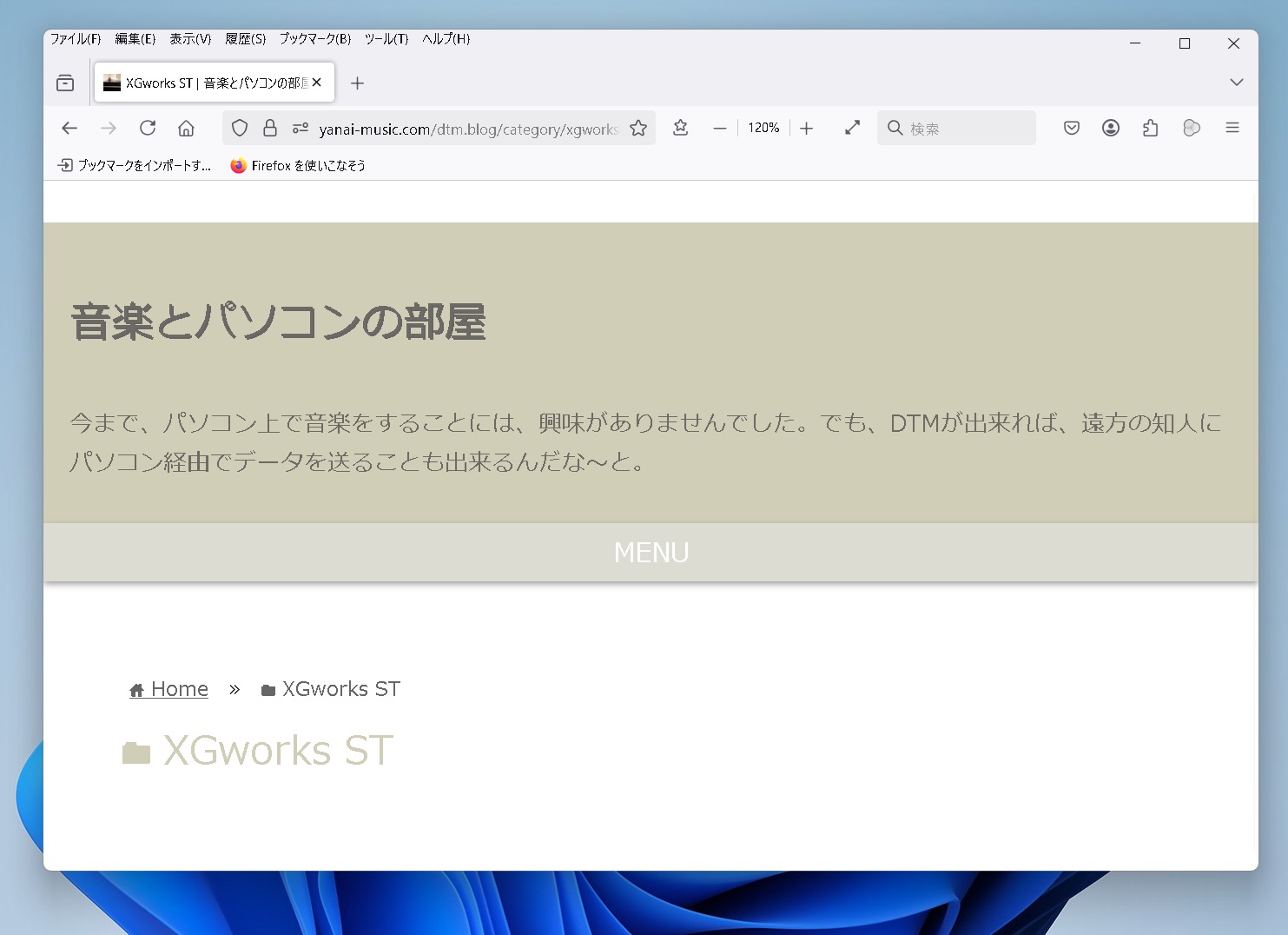Screen dimensions: 1288x935
Task: Go to the Firefox home page
Action: point(186,129)
